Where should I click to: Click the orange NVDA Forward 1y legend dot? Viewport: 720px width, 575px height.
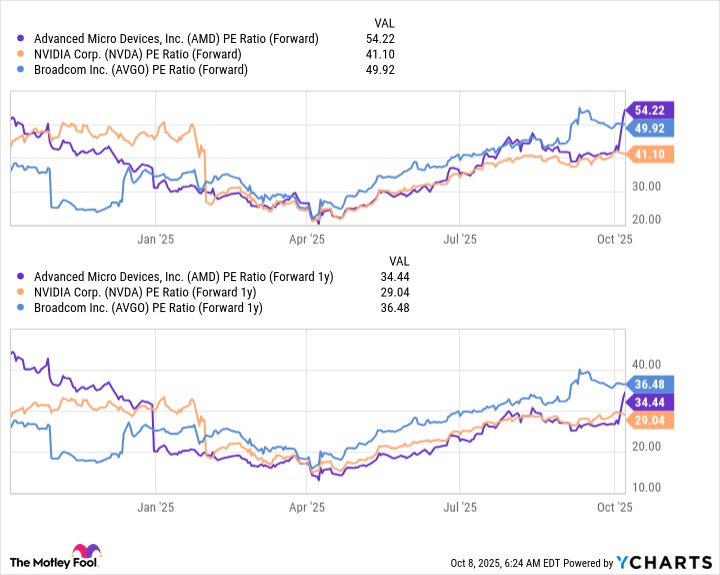(x=21, y=292)
